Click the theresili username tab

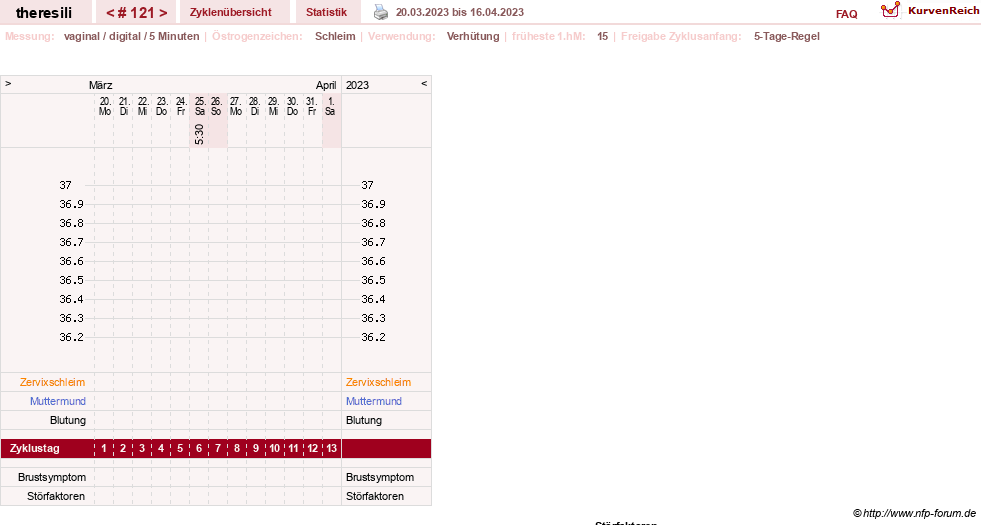coord(44,12)
